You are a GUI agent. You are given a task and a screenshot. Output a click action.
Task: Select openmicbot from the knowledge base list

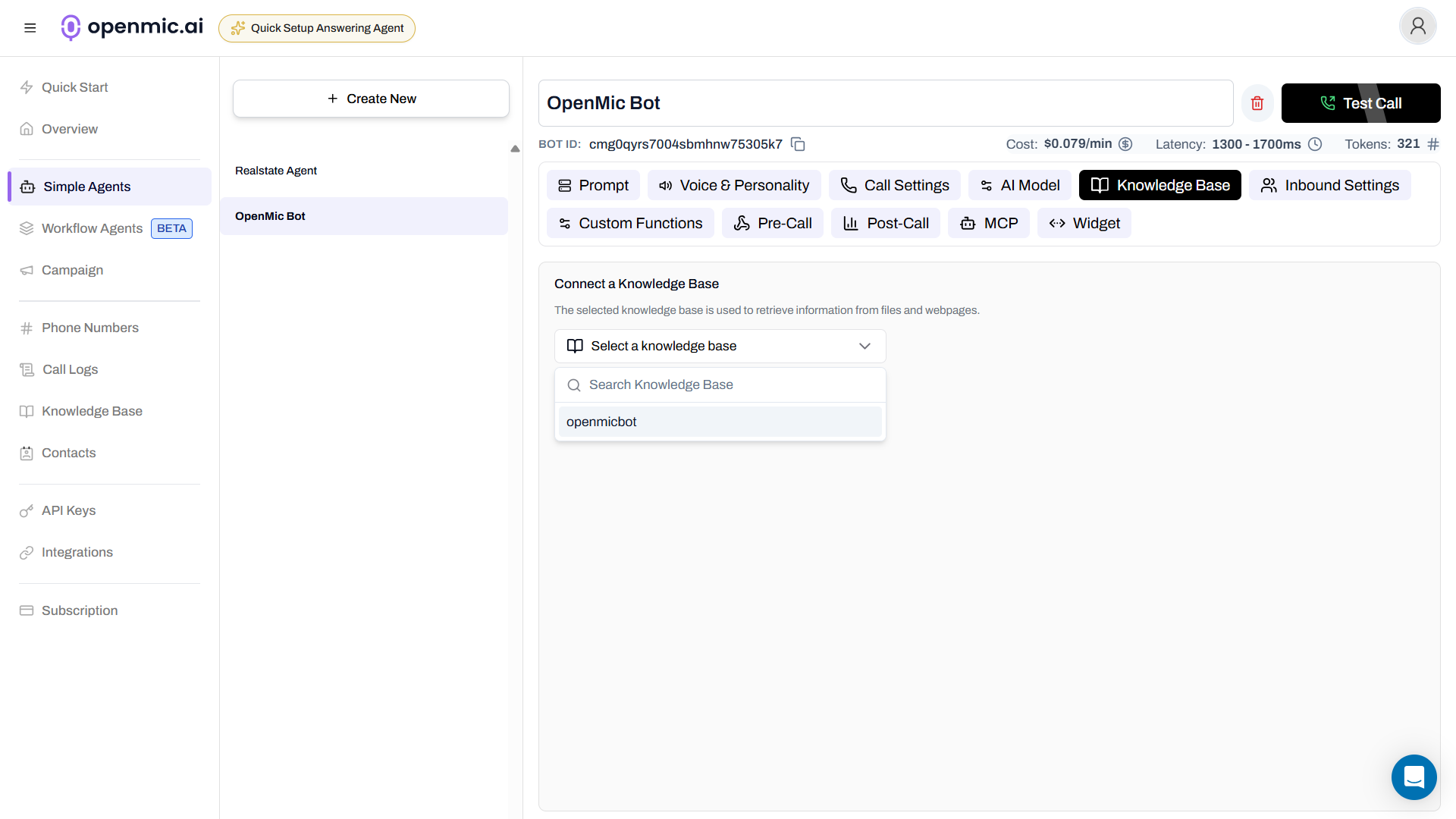pyautogui.click(x=720, y=422)
